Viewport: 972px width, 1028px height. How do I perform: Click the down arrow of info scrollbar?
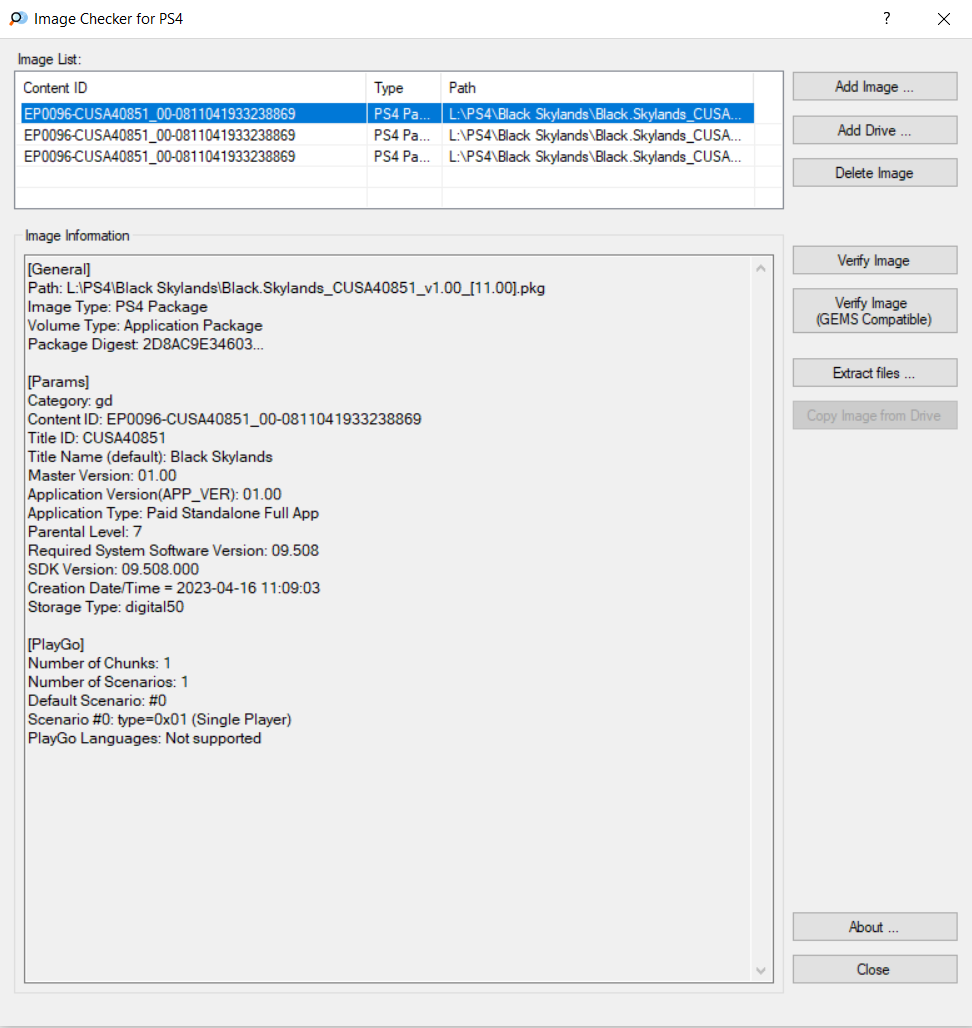point(761,970)
